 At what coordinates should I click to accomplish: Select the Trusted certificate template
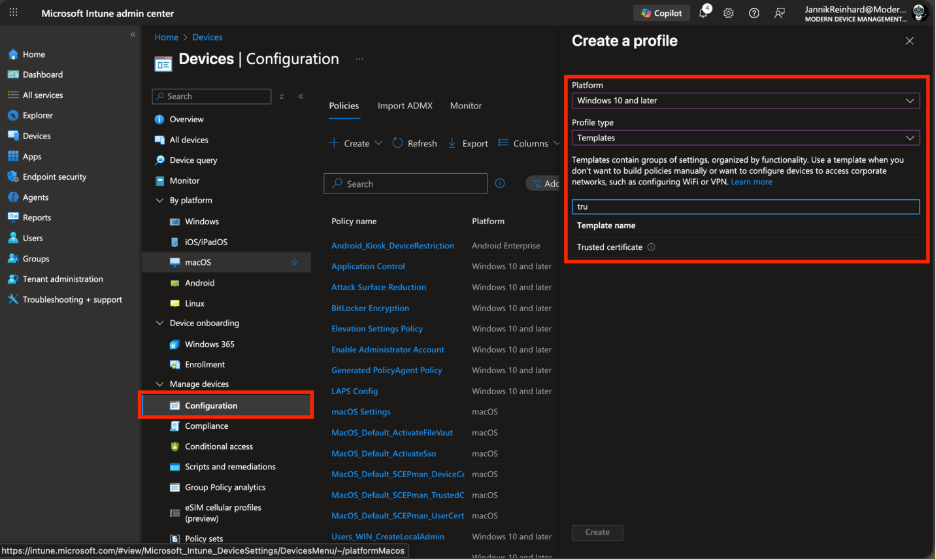point(609,247)
